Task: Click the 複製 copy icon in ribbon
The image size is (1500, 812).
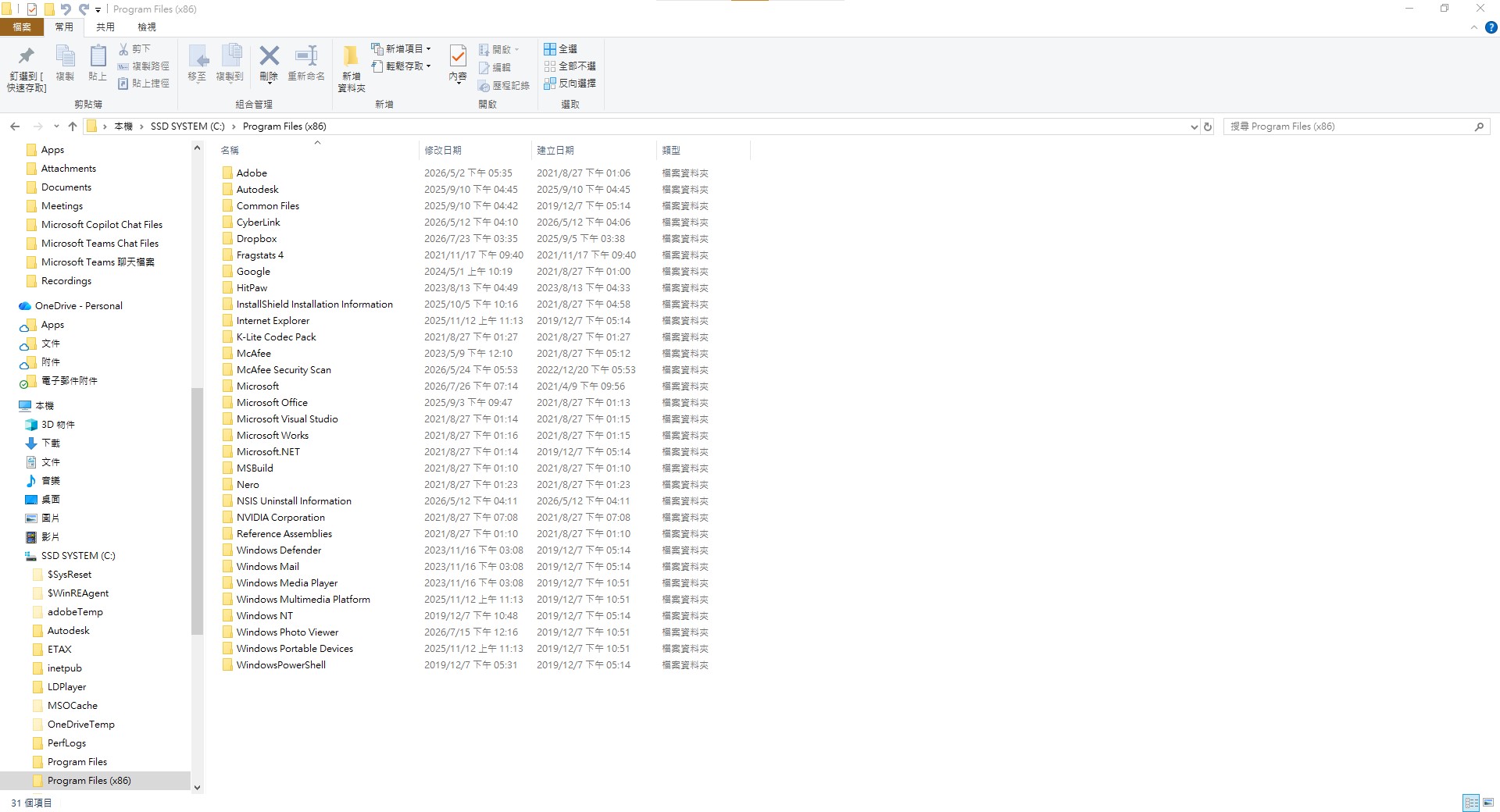Action: pyautogui.click(x=66, y=56)
